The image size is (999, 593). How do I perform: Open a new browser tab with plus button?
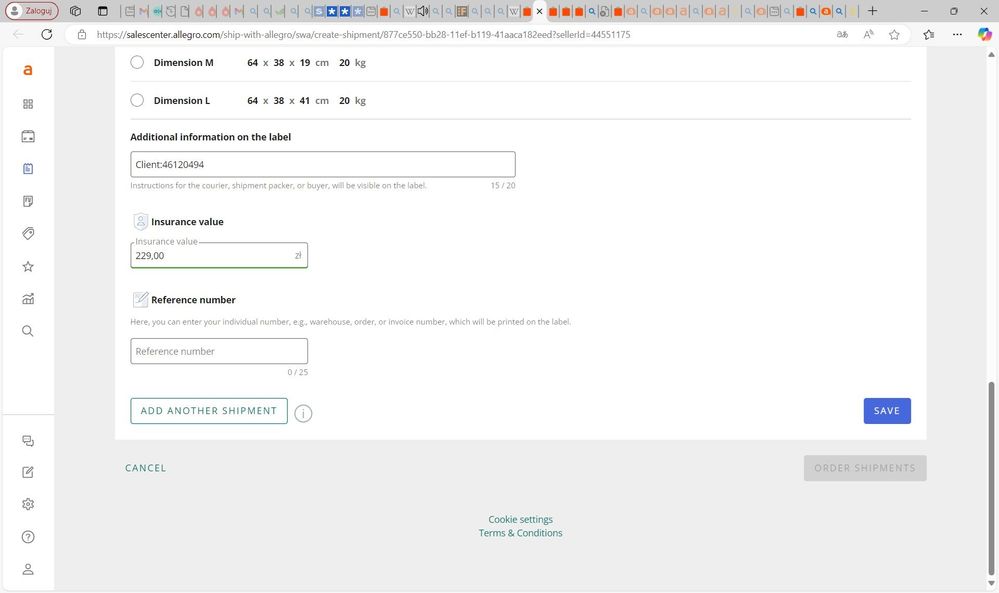[x=872, y=11]
